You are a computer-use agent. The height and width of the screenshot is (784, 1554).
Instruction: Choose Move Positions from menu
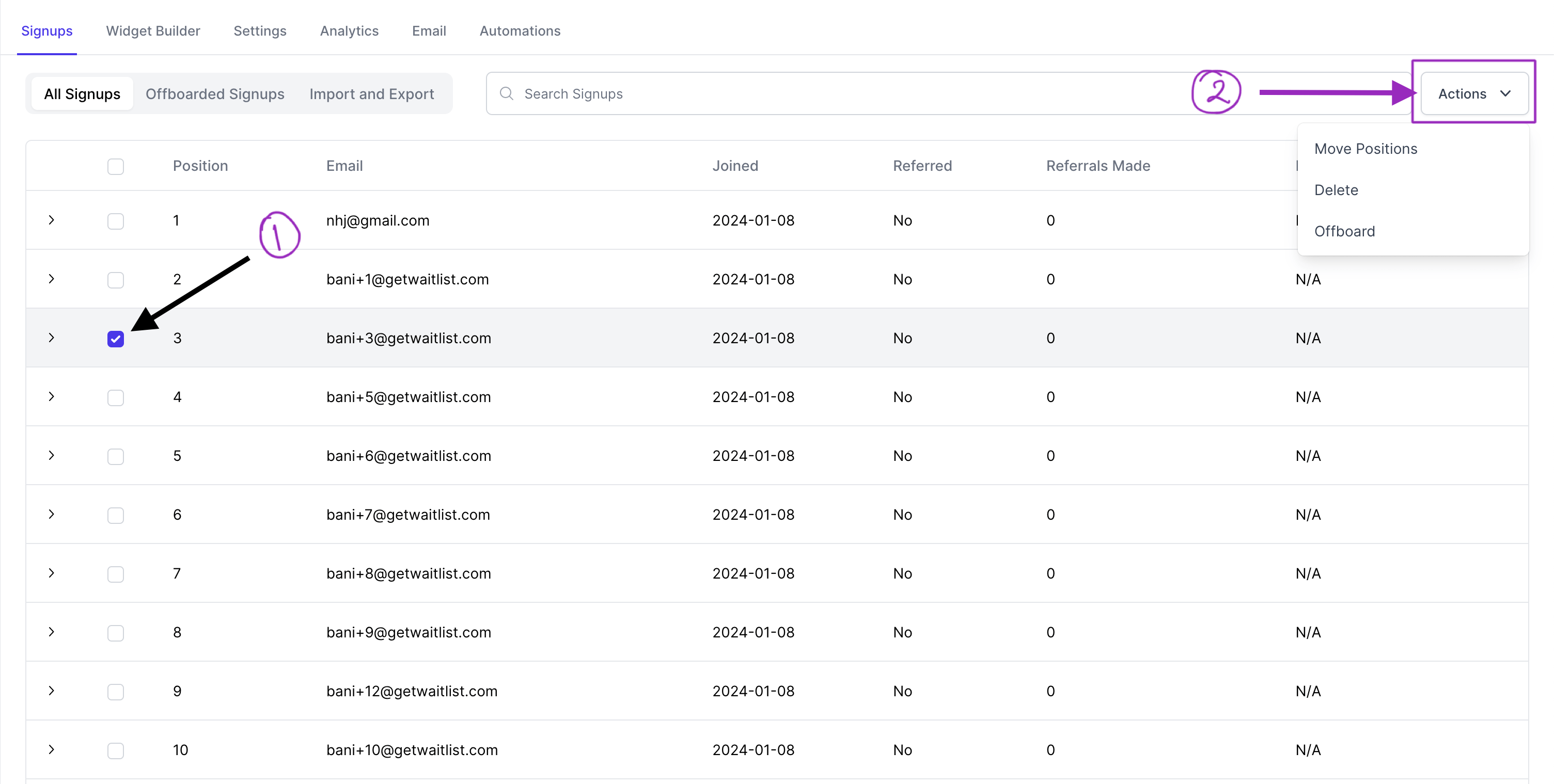[1365, 149]
